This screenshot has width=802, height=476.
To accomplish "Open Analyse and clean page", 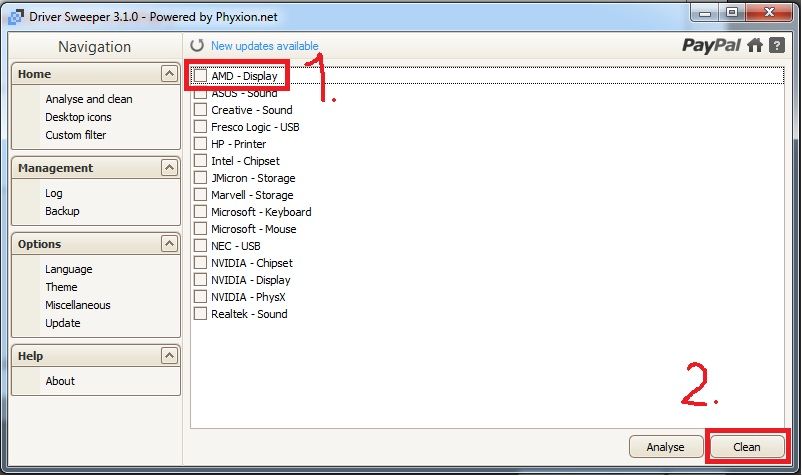I will click(88, 99).
